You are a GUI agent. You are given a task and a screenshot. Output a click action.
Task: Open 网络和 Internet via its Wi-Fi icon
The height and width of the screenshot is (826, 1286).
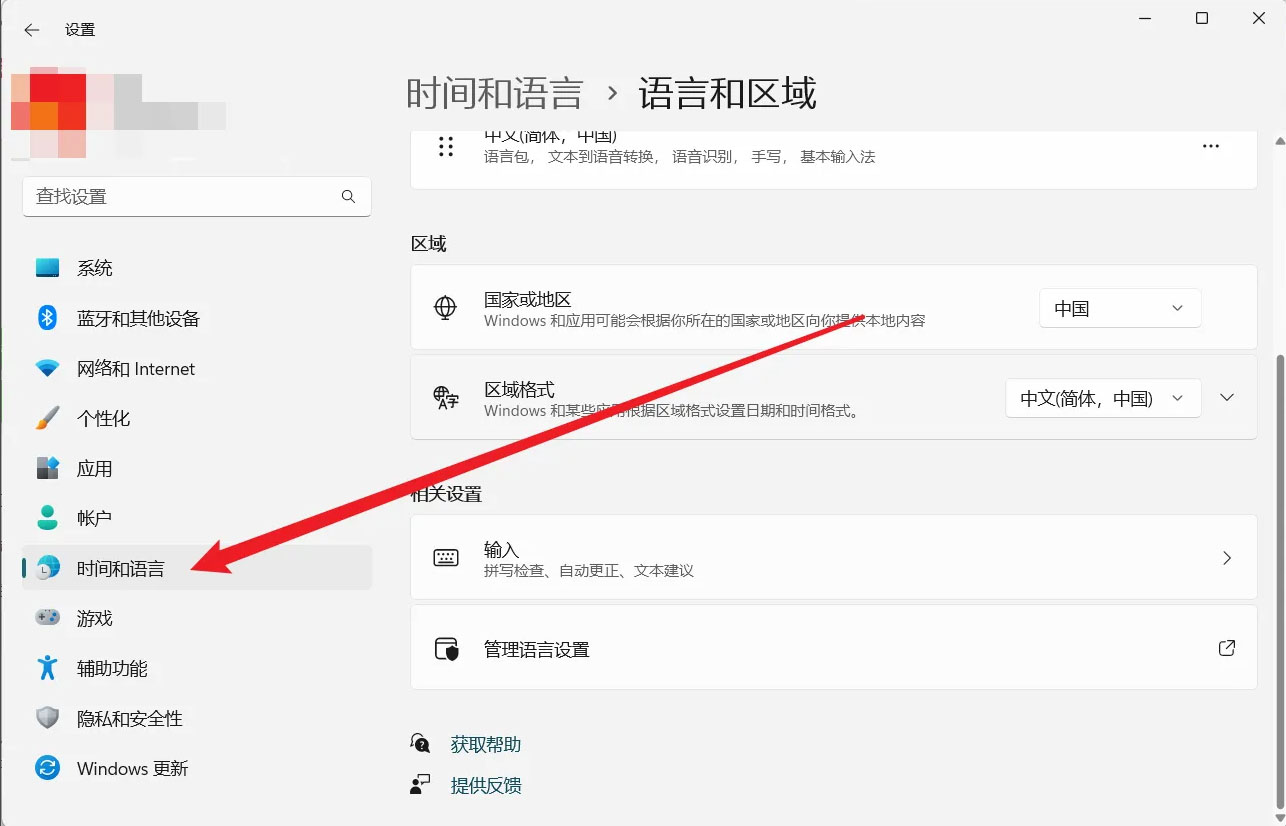(47, 368)
